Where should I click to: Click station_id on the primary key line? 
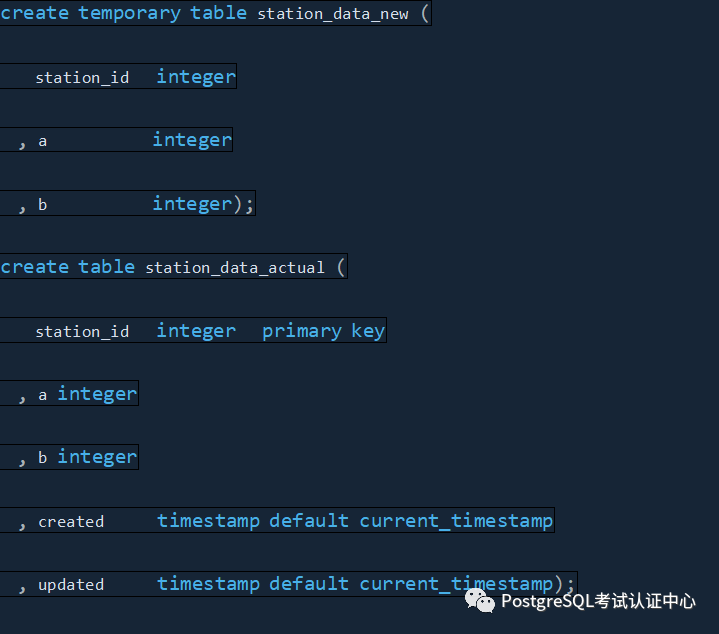pos(82,332)
